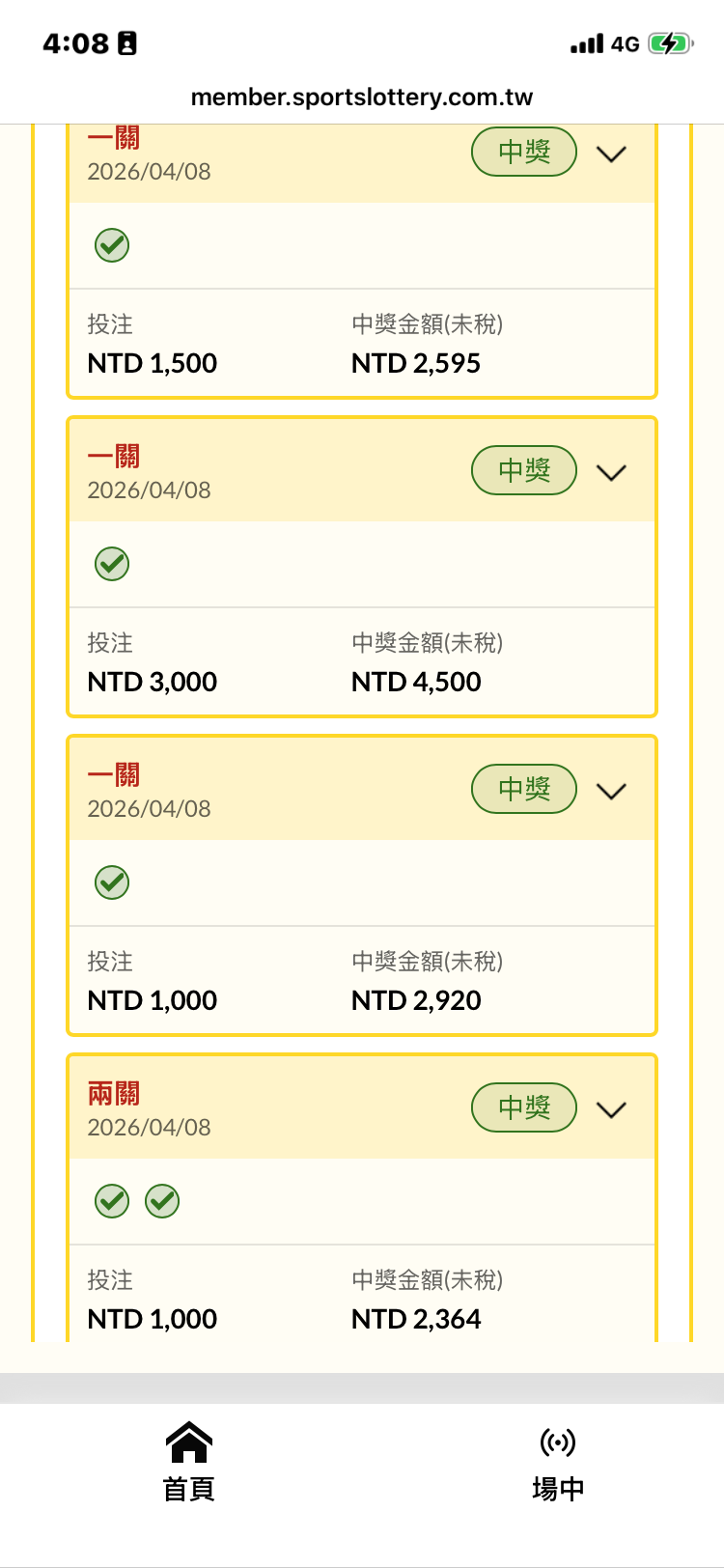This screenshot has width=724, height=1568.
Task: Tap the battery charging icon in status bar
Action: (x=669, y=43)
